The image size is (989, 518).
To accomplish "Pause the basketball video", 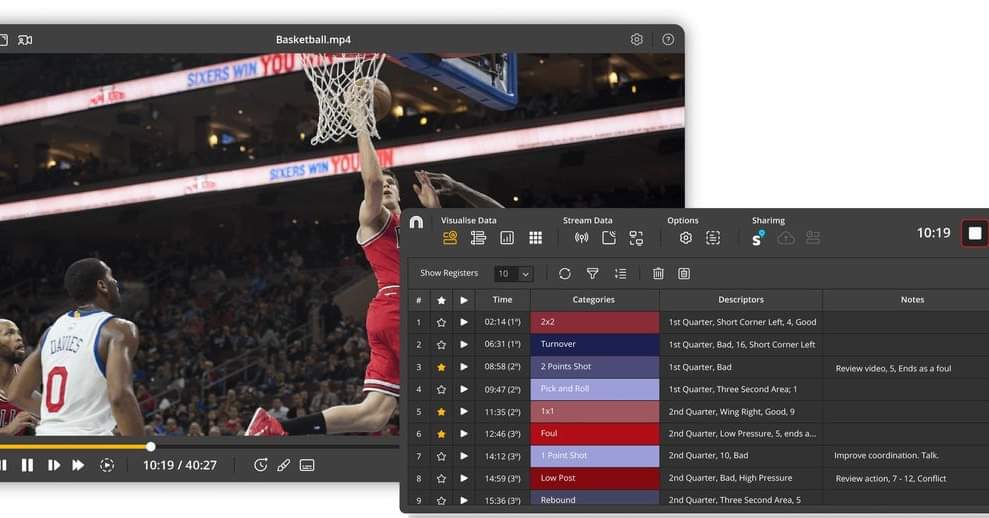I will coord(27,465).
